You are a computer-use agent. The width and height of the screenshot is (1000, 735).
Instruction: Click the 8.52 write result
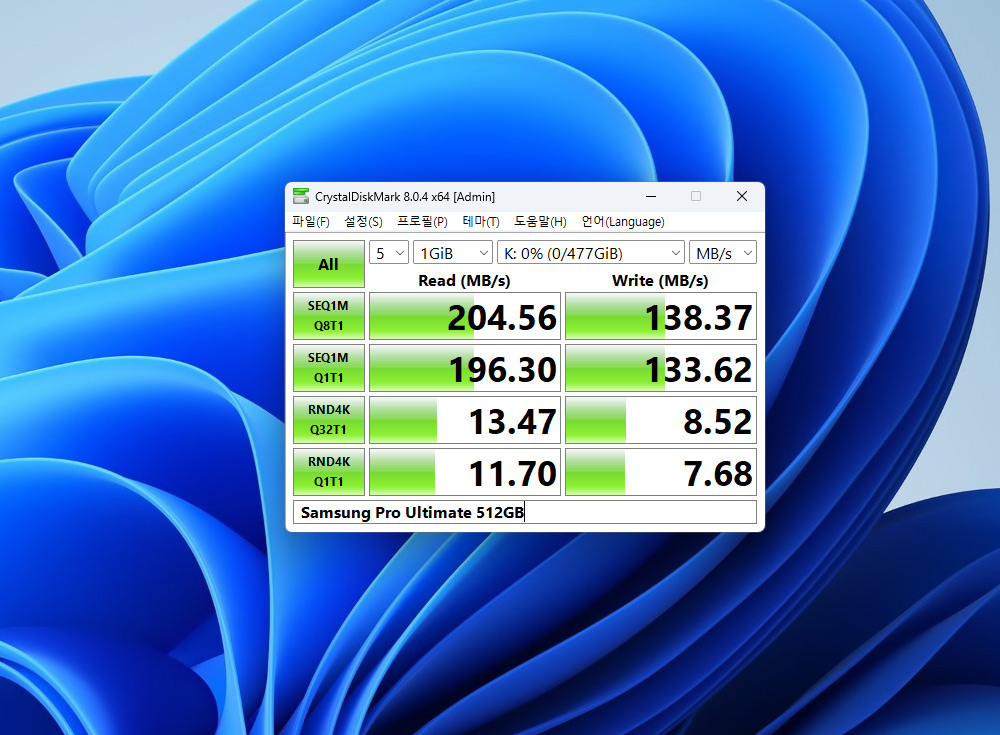tap(661, 420)
